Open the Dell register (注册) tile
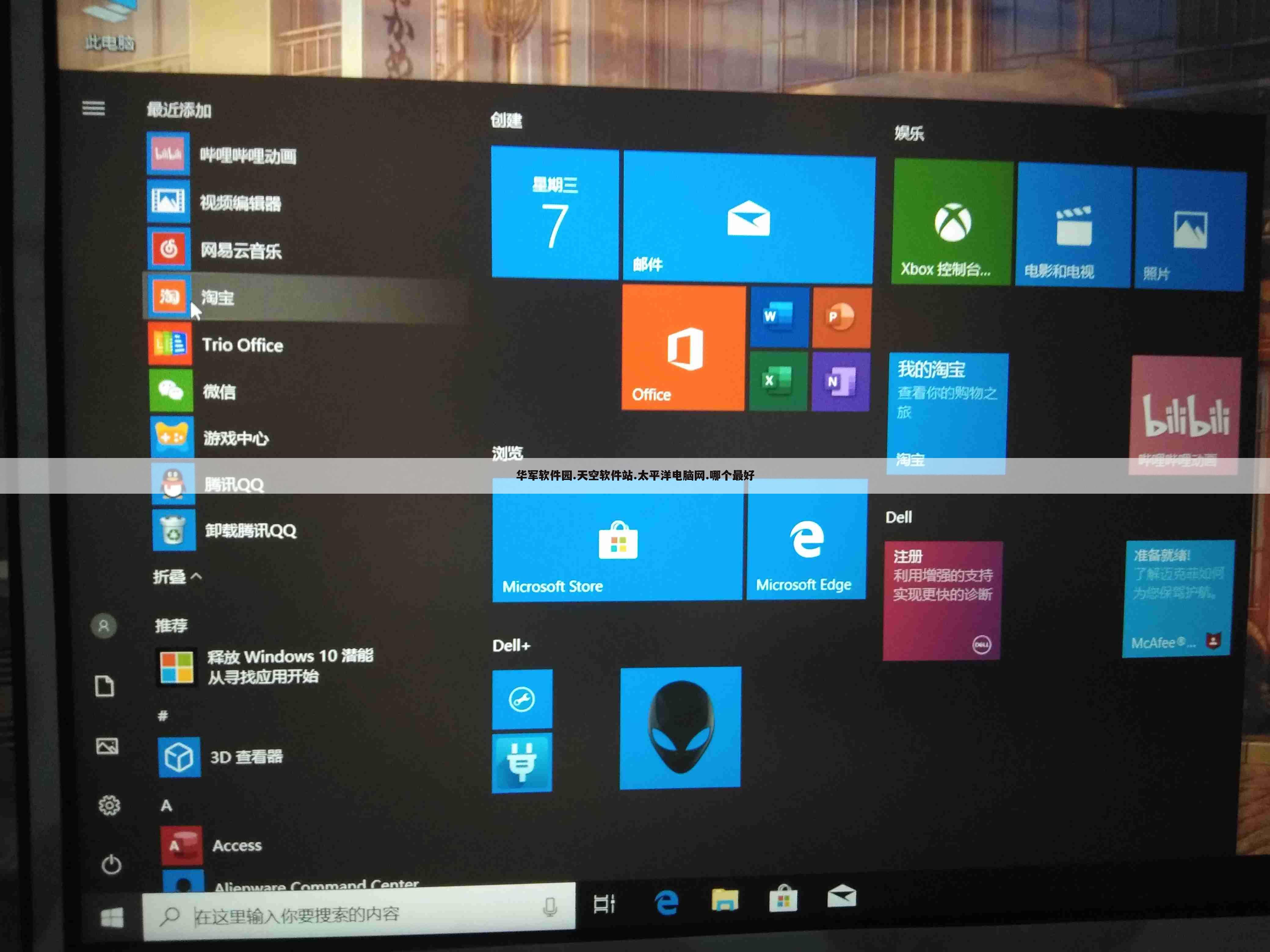The width and height of the screenshot is (1270, 952). point(942,600)
